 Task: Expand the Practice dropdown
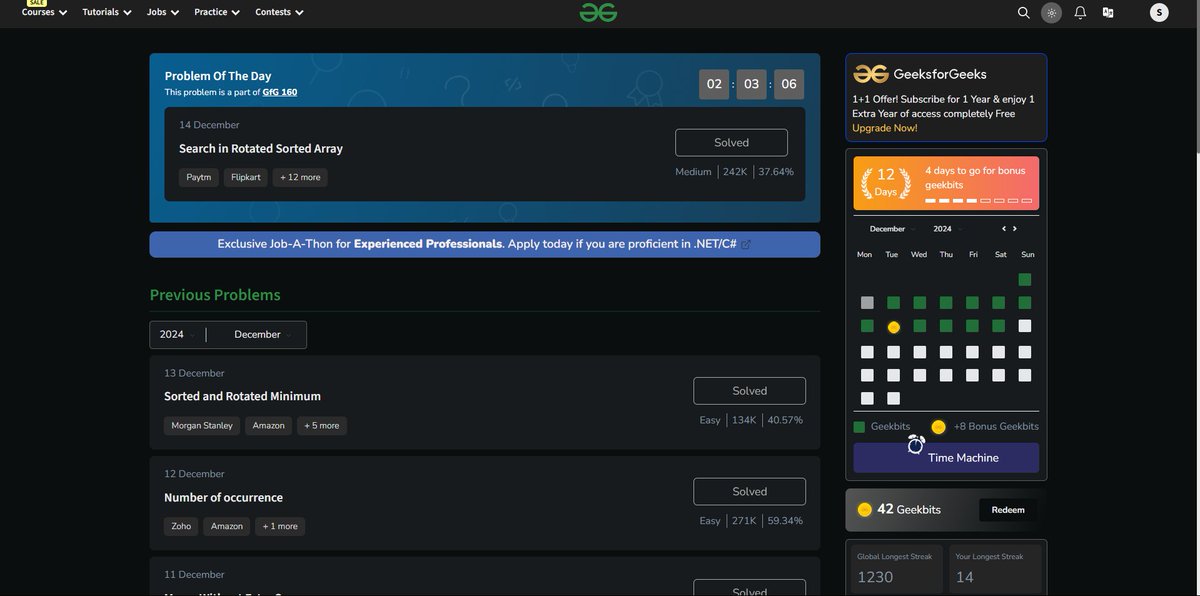[x=217, y=12]
